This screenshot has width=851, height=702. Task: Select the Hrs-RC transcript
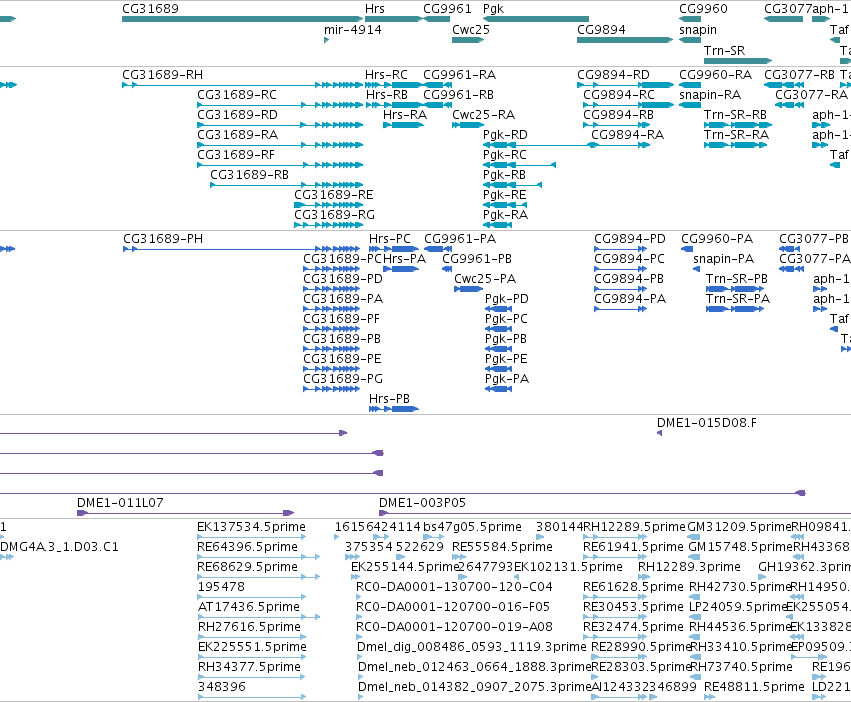[393, 85]
